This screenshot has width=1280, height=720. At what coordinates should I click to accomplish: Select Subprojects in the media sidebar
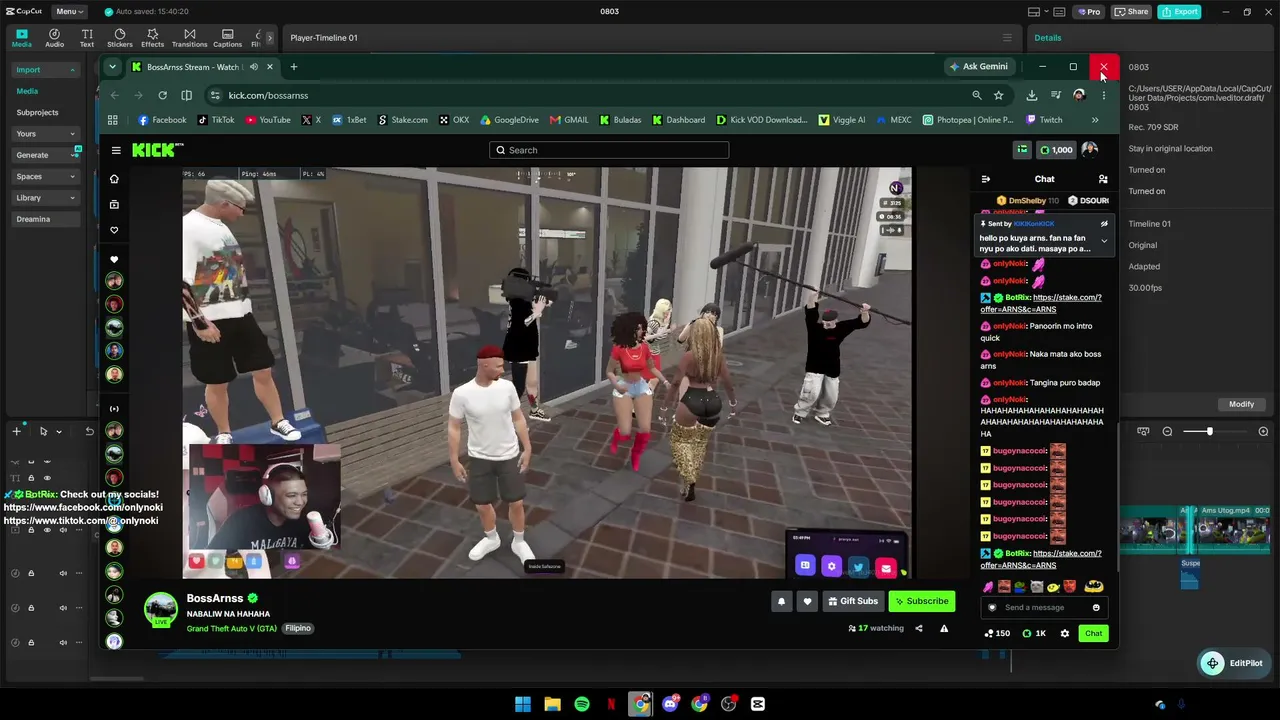coord(37,113)
